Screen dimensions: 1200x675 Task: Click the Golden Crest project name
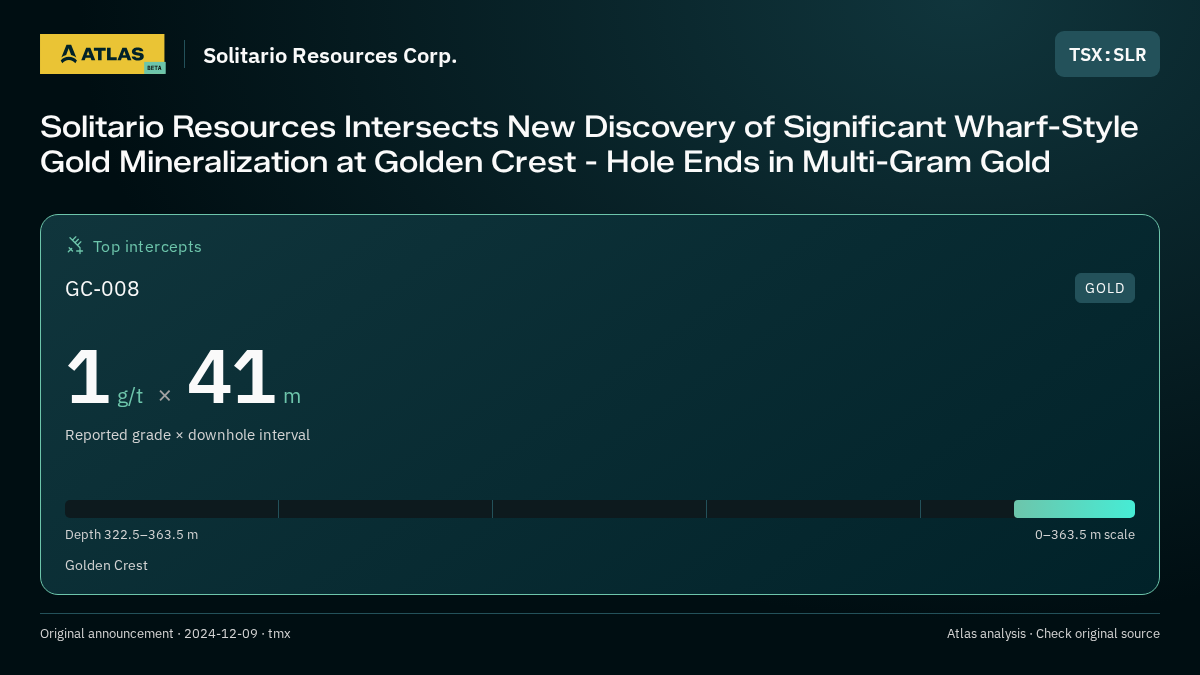click(x=106, y=566)
